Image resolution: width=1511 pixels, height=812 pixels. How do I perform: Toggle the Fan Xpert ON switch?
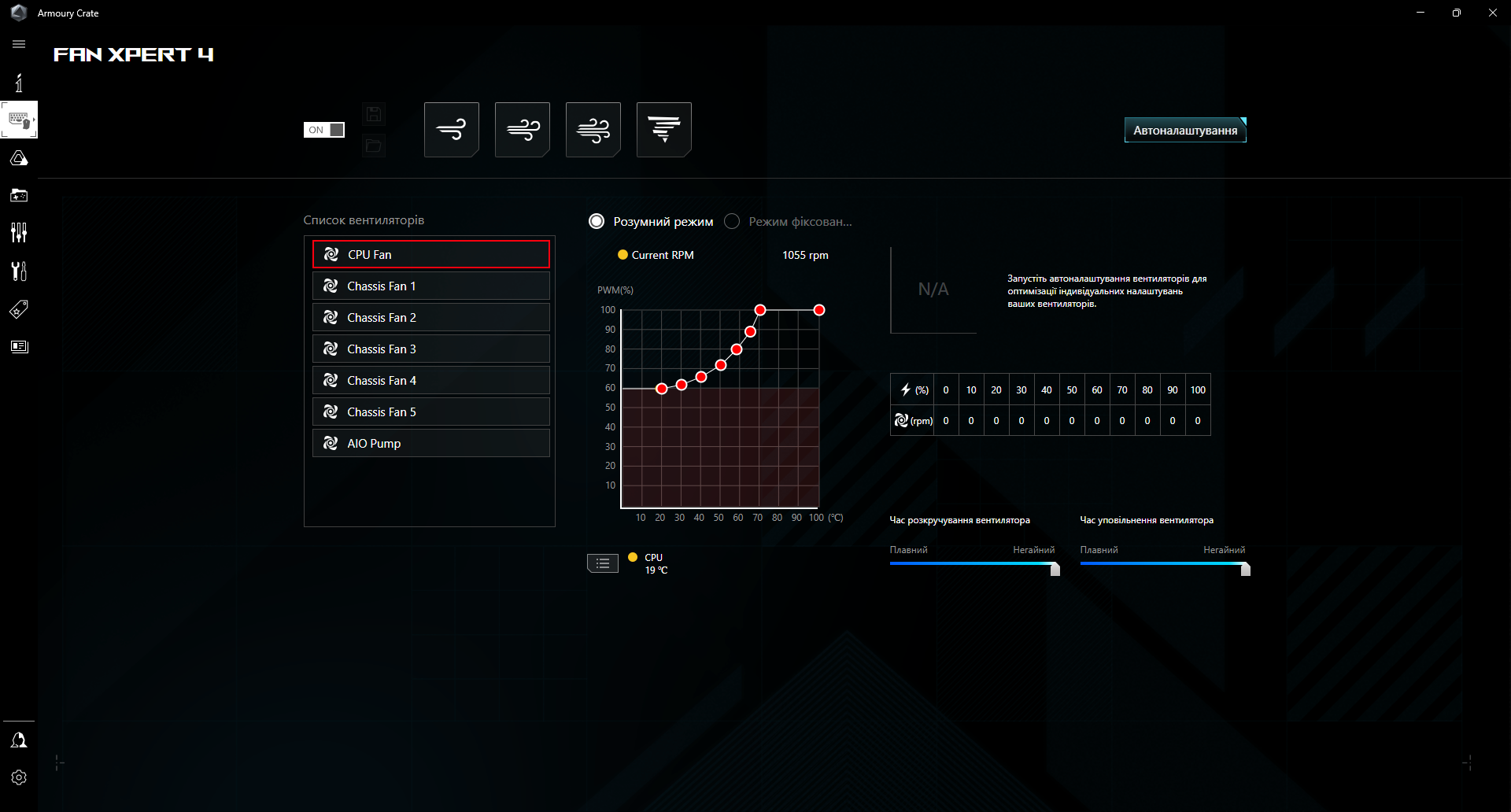point(324,130)
